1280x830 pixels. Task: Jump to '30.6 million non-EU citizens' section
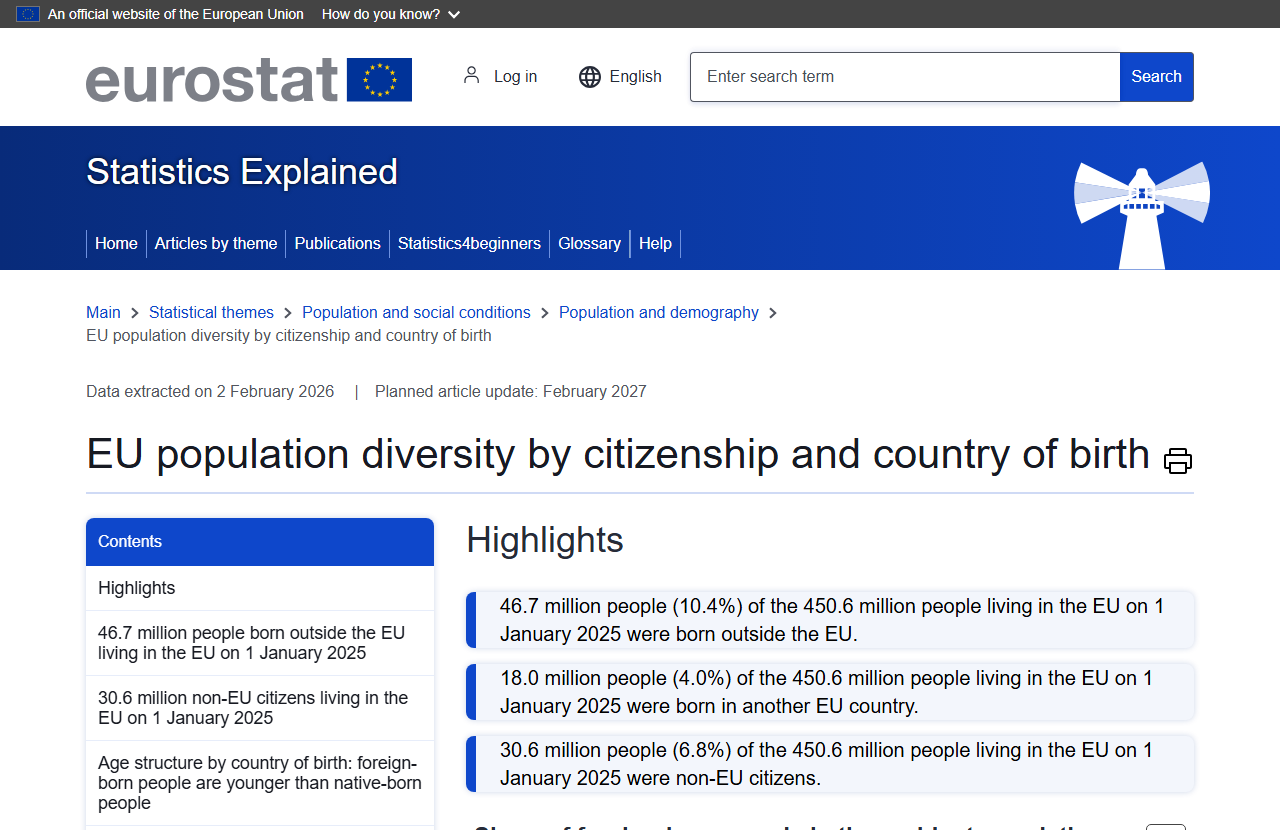(260, 708)
